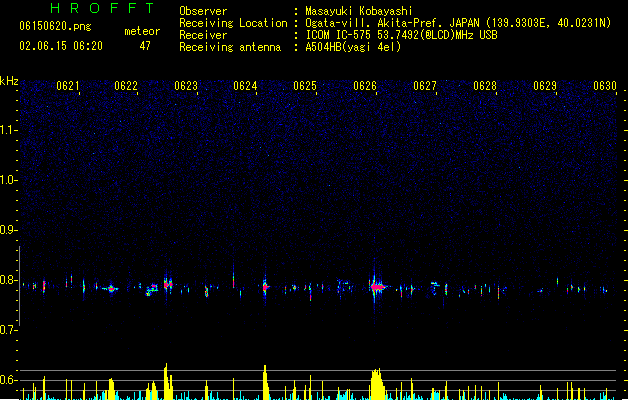The height and width of the screenshot is (400, 629).
Task: Click the 0623 time marker
Action: click(186, 86)
